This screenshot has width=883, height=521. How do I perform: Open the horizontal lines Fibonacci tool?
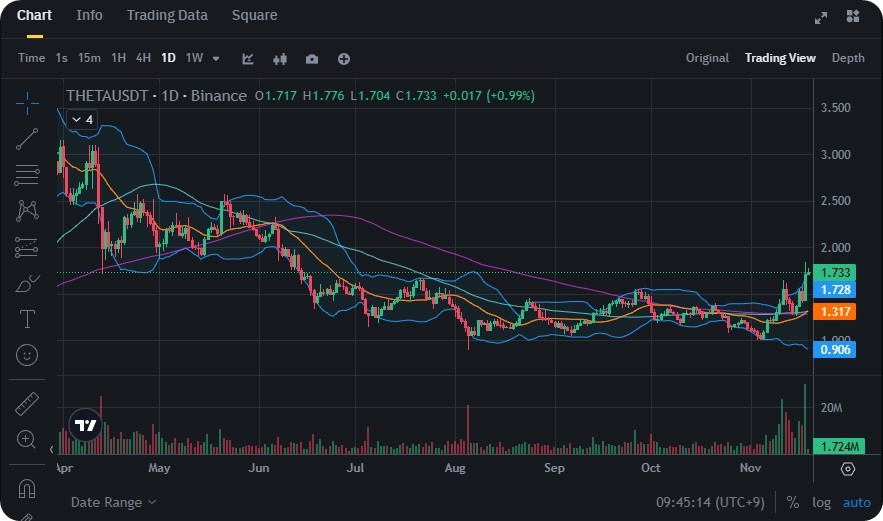pyautogui.click(x=27, y=175)
